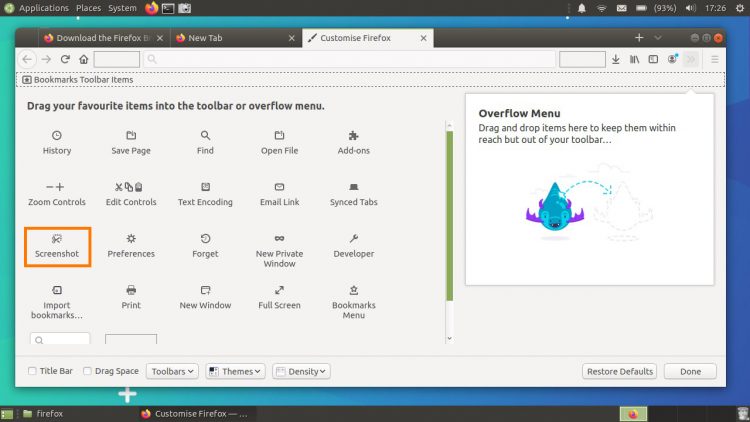750x422 pixels.
Task: Open the Toolbars dropdown
Action: point(172,371)
